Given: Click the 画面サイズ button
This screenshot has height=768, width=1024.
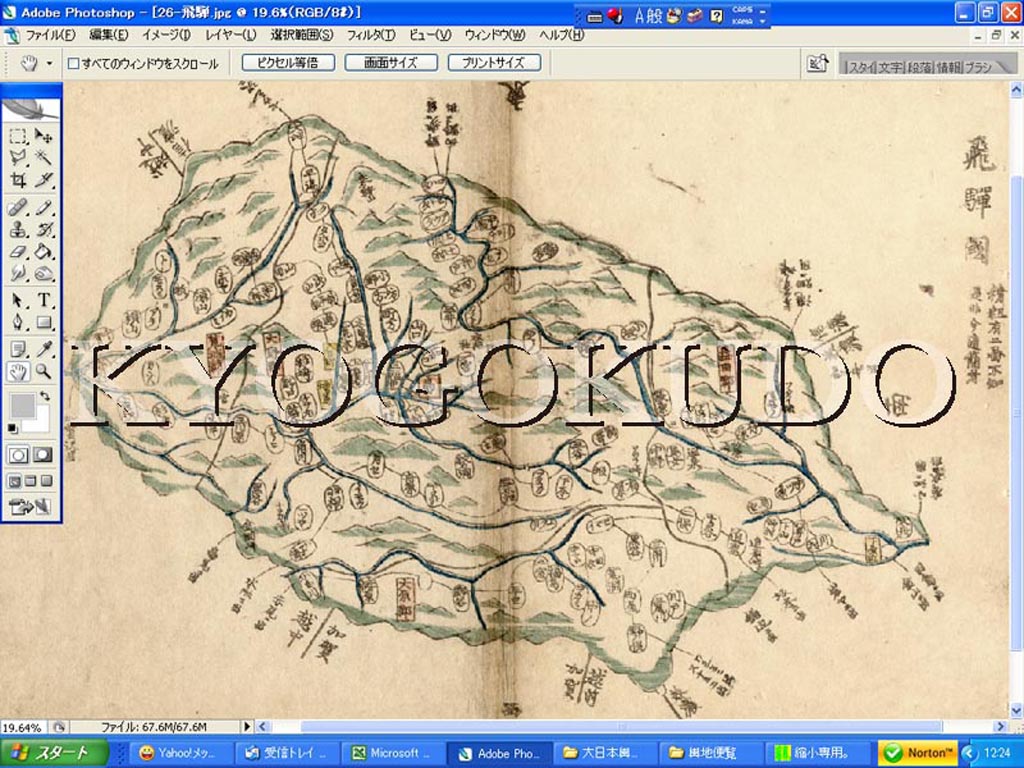Looking at the screenshot, I should pos(391,63).
